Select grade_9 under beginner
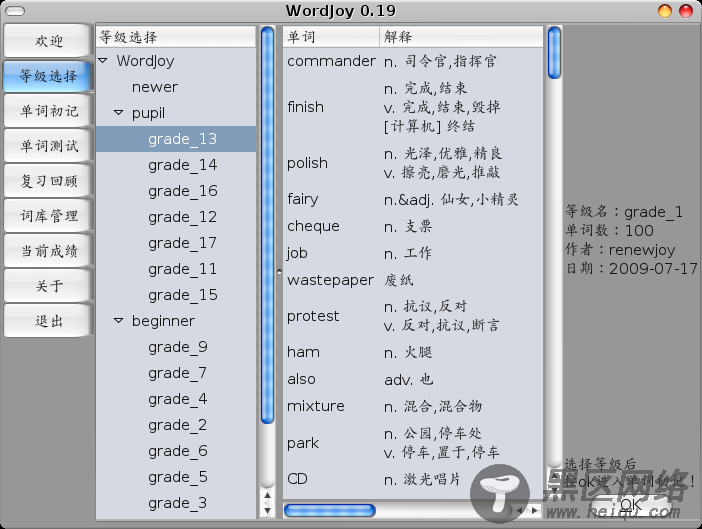This screenshot has height=529, width=702. (176, 347)
